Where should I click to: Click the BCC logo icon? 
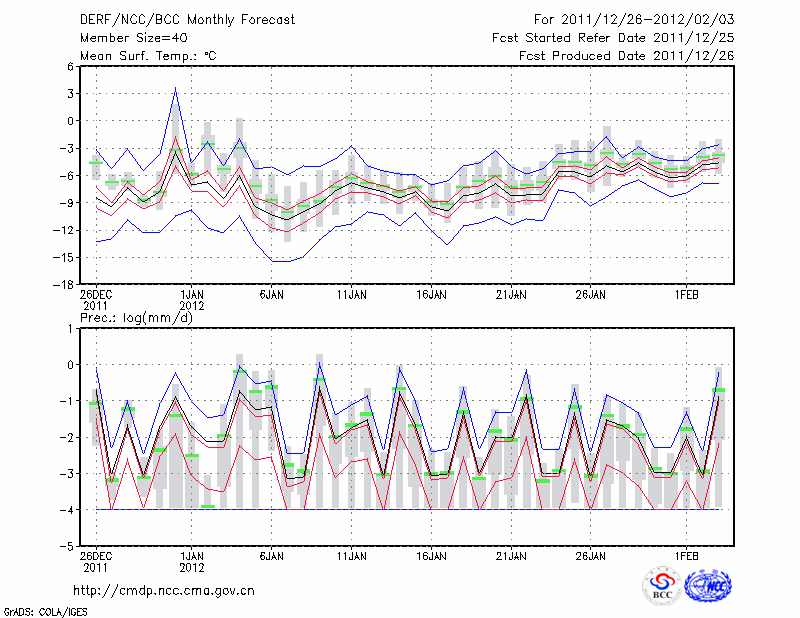tap(661, 585)
